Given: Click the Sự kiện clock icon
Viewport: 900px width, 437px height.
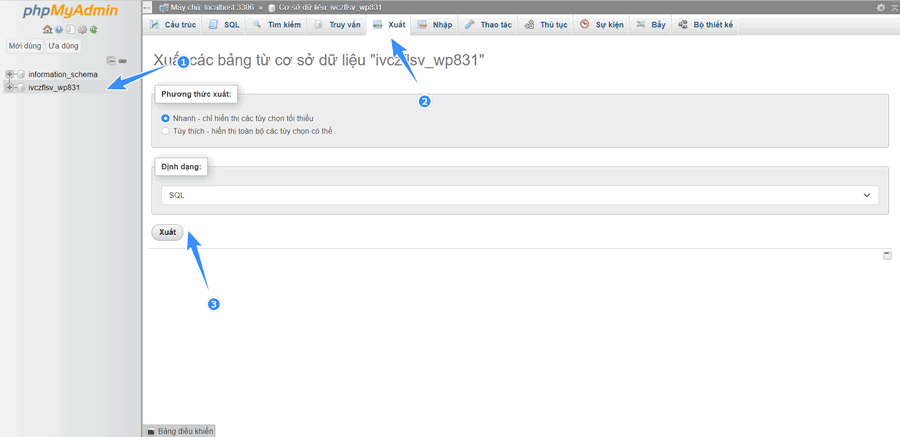Looking at the screenshot, I should coord(584,25).
